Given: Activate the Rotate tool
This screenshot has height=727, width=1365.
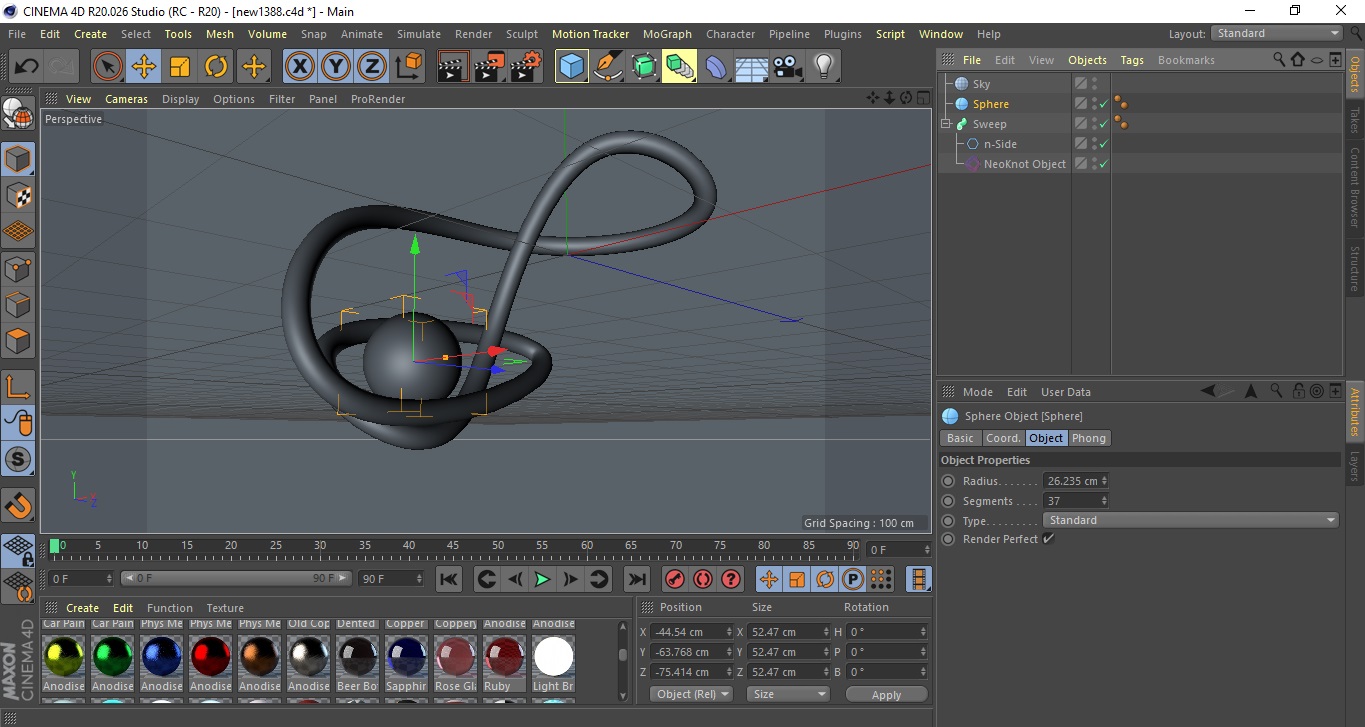Looking at the screenshot, I should (216, 67).
